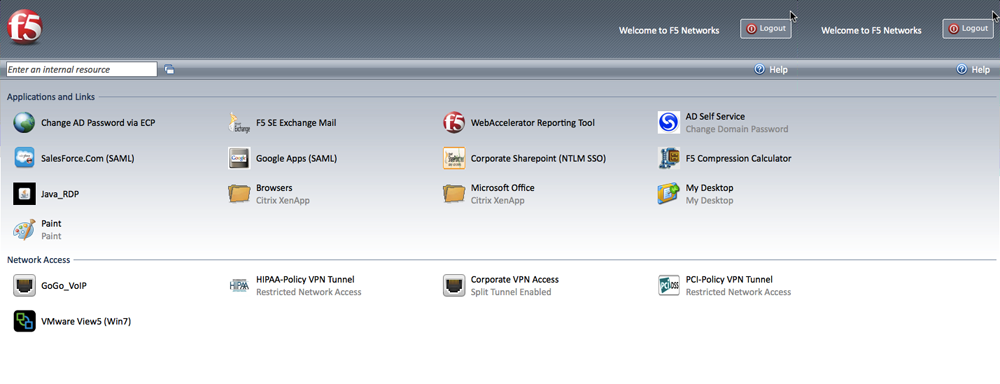
Task: Launch F5 SE Exchange Mail icon
Action: 239,122
